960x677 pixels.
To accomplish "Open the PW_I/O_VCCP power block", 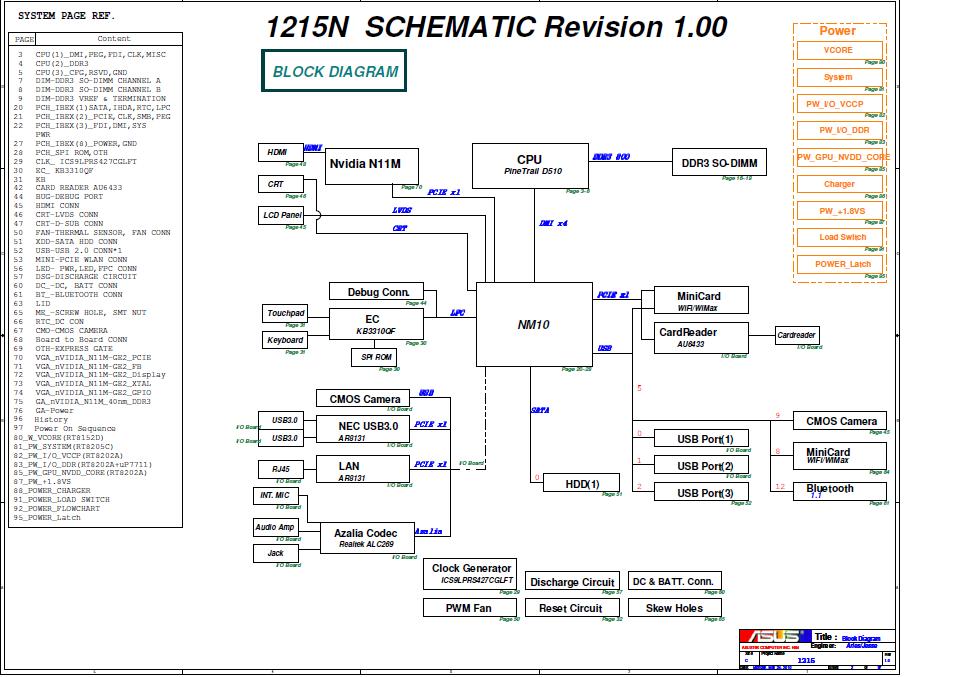I will [839, 104].
